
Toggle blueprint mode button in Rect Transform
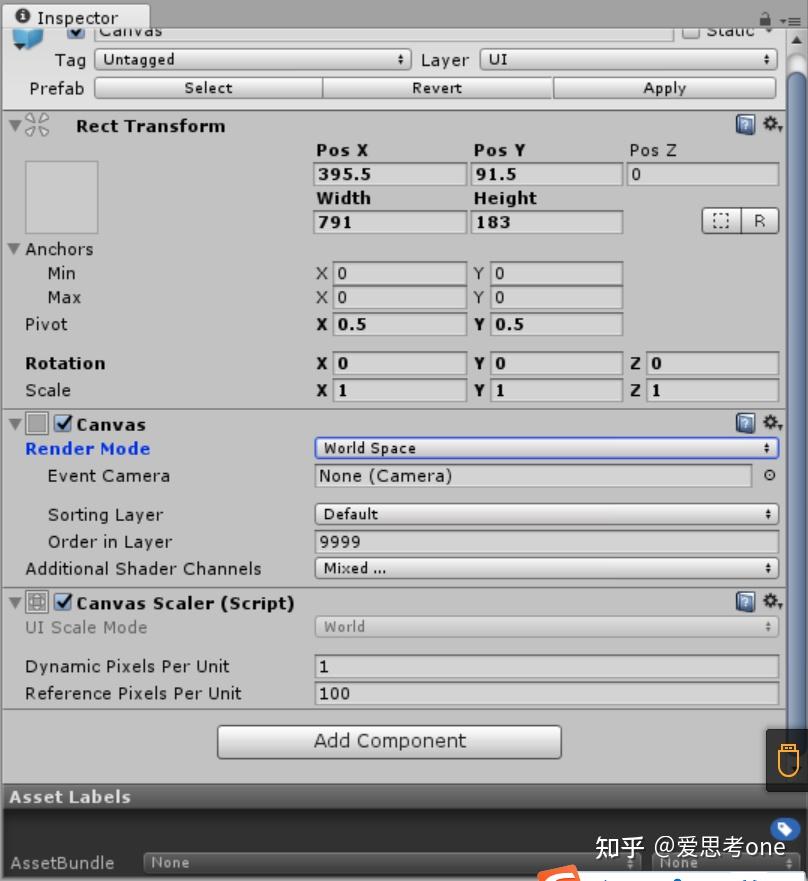(x=721, y=221)
